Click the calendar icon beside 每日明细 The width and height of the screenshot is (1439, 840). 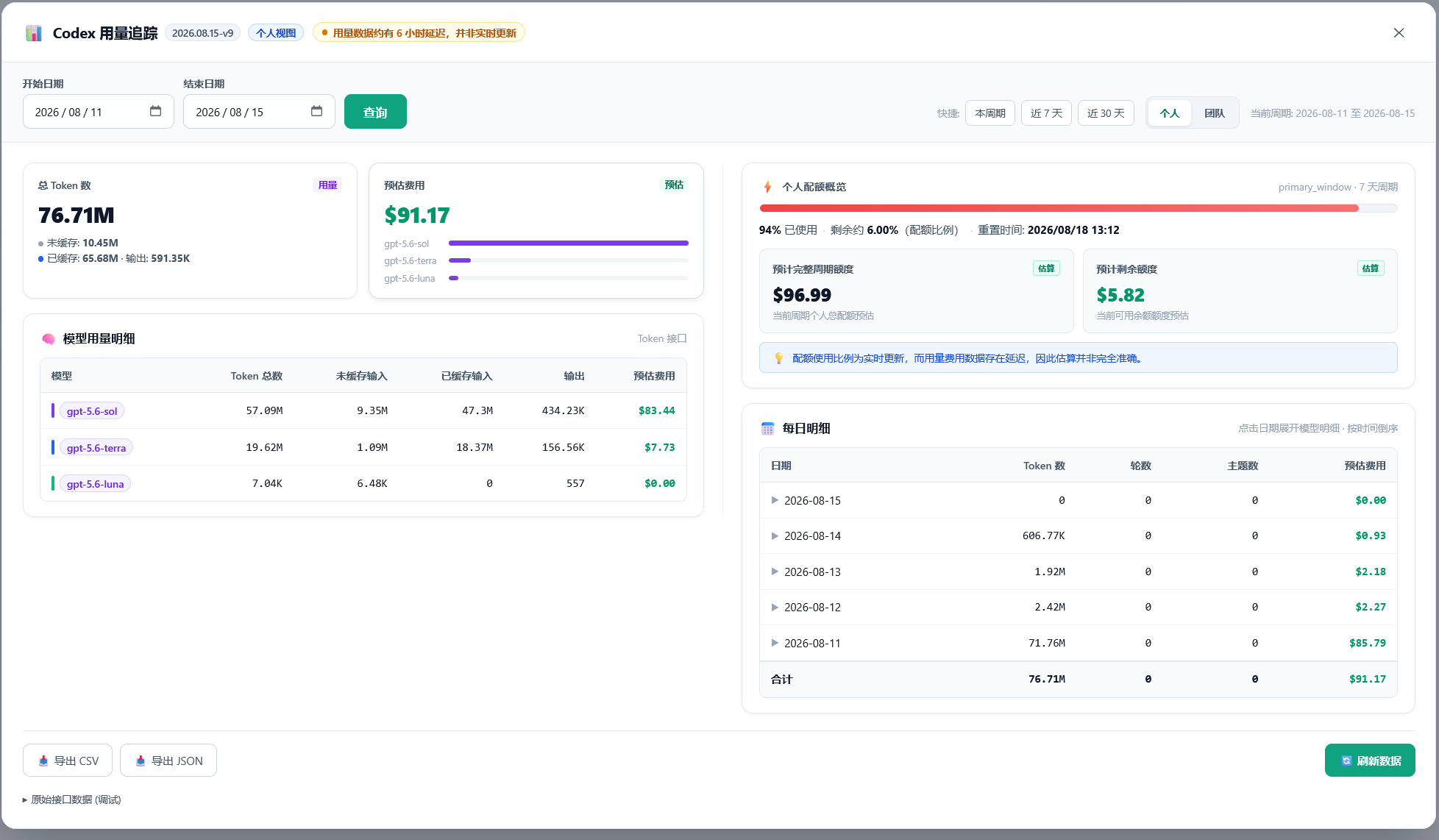pos(767,429)
